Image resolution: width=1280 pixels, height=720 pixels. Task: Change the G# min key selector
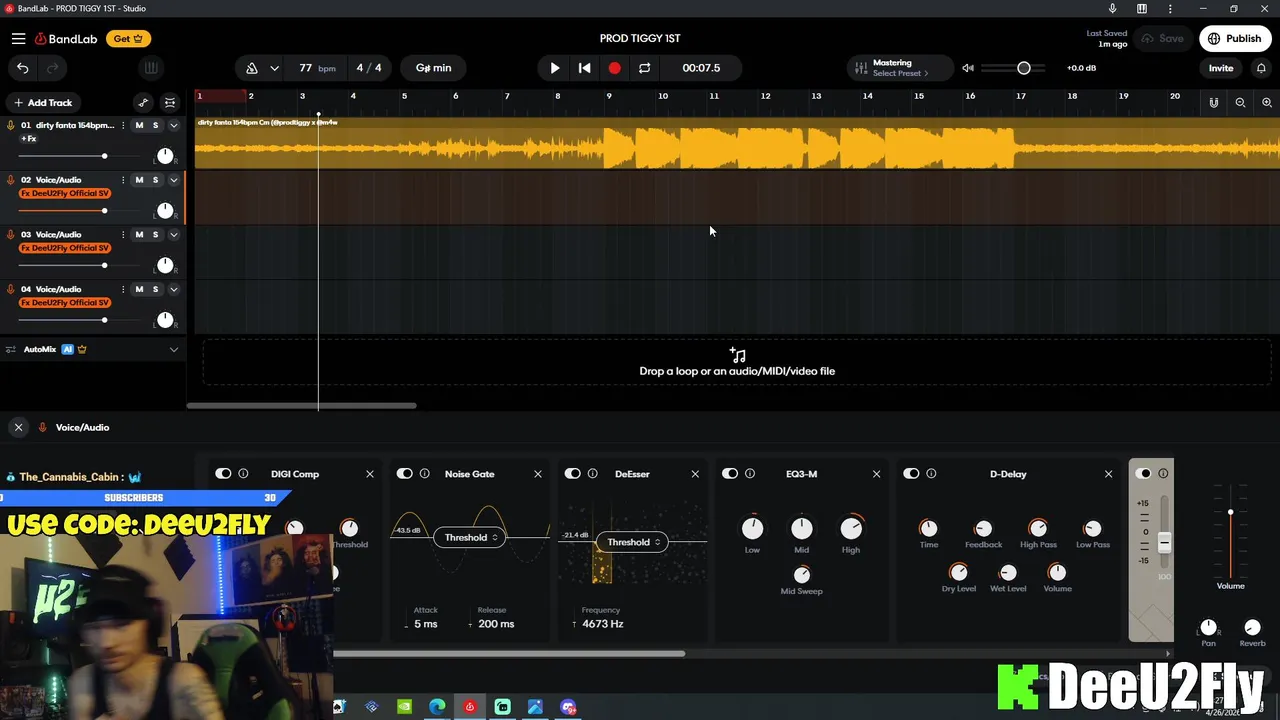[x=434, y=68]
